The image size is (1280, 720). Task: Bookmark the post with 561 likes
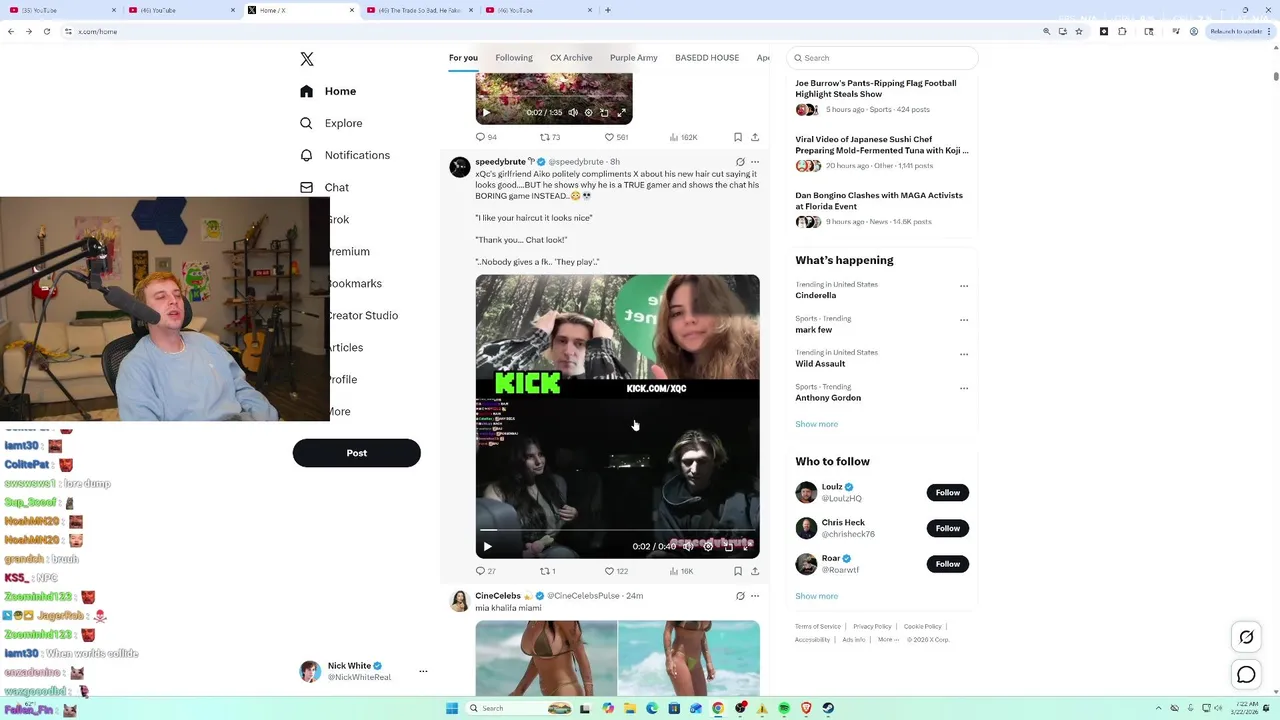pyautogui.click(x=738, y=137)
